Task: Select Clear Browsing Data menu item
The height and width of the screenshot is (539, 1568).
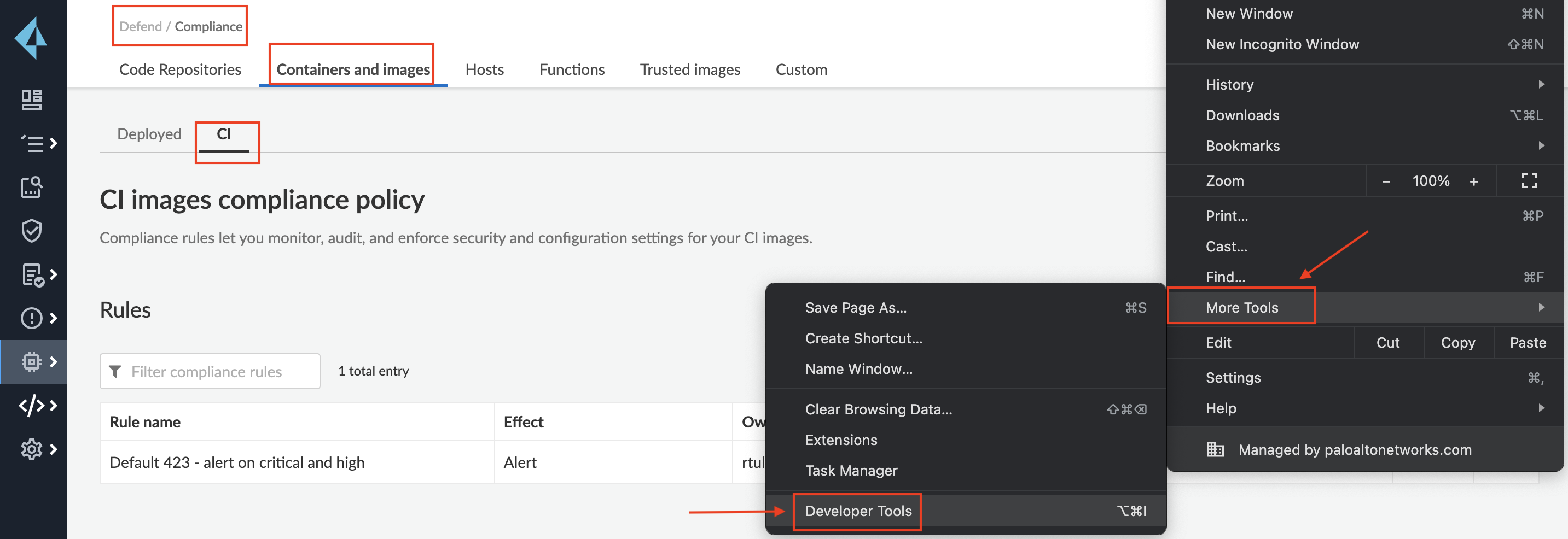Action: click(x=878, y=409)
